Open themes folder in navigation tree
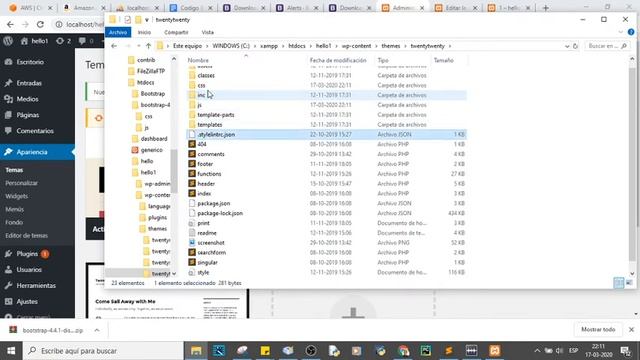 157,229
